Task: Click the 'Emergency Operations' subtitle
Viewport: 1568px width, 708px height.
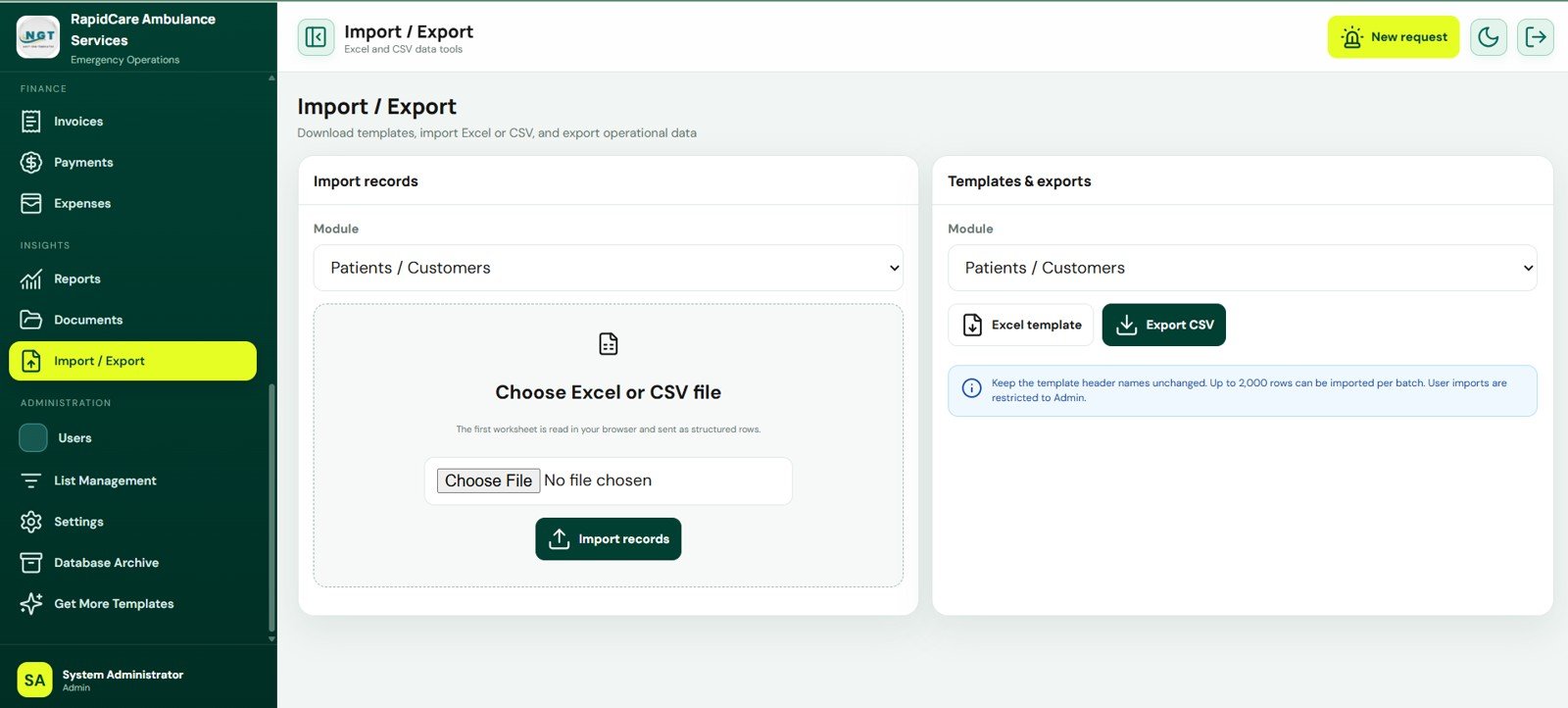Action: click(124, 60)
